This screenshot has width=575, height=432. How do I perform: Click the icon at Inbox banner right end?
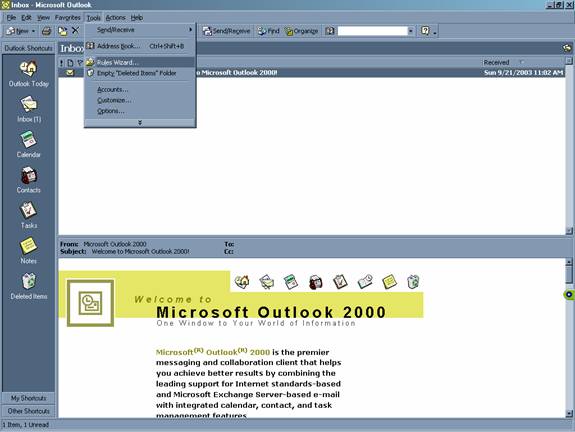(567, 48)
